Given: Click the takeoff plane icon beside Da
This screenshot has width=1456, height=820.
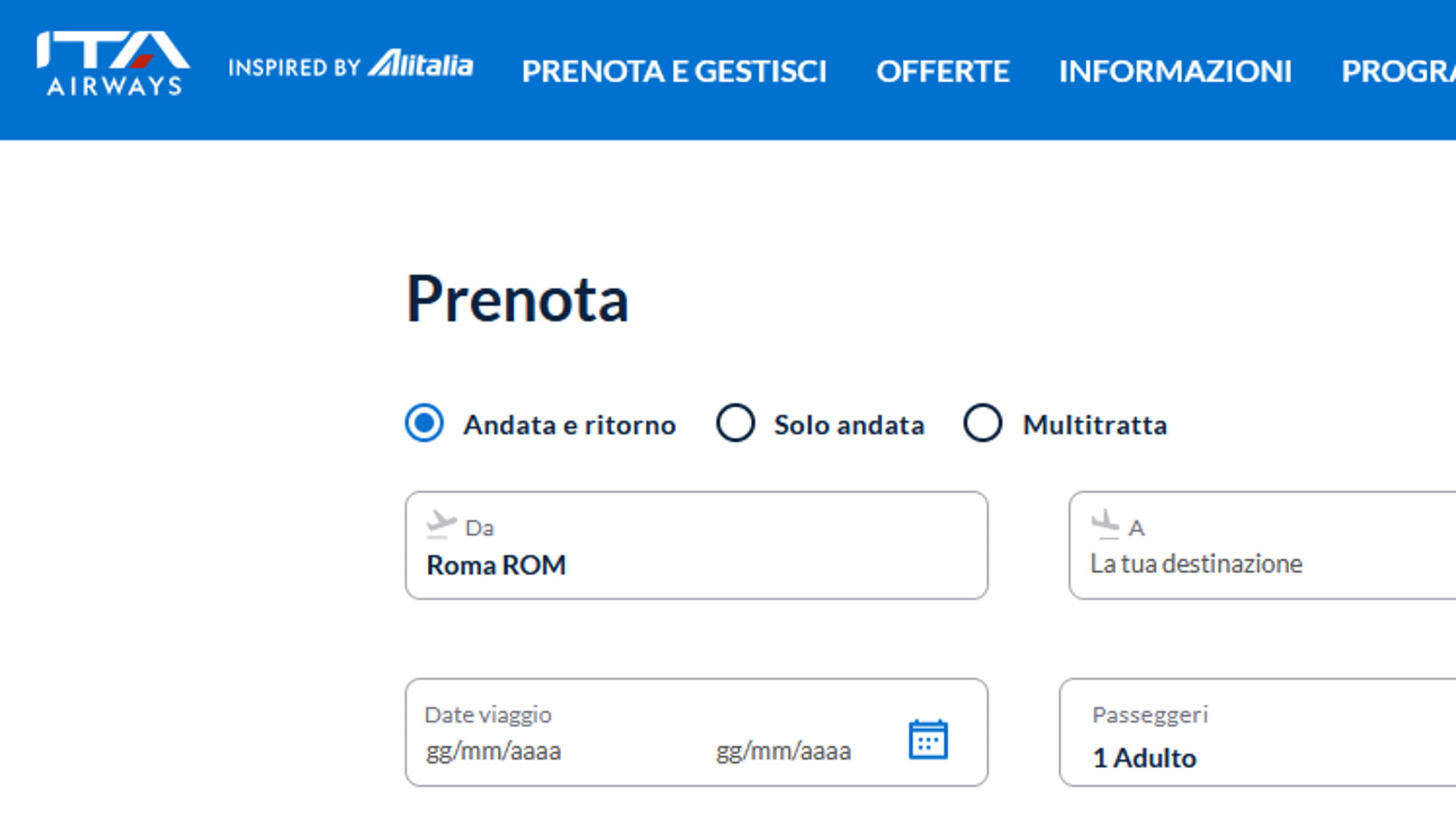Looking at the screenshot, I should pyautogui.click(x=441, y=524).
